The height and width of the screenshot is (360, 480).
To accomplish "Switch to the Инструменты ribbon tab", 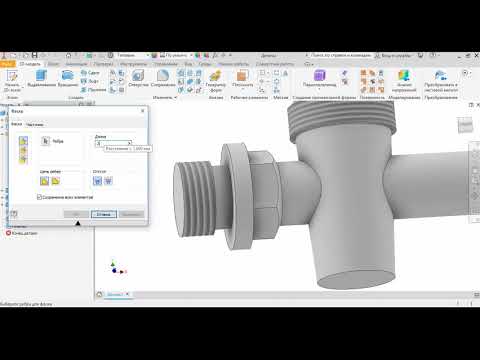I will [x=133, y=64].
